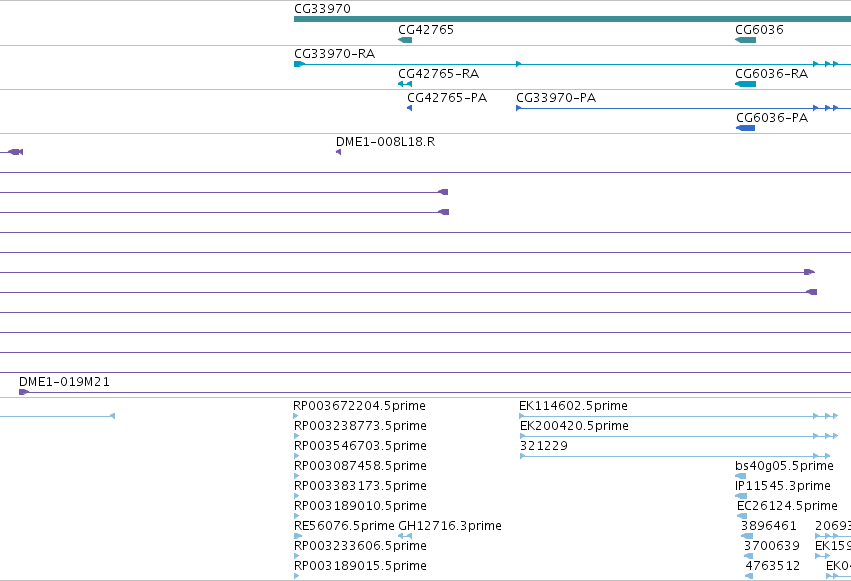Click the EC26124.5prime EST label
Viewport: 851px width, 581px height.
click(787, 506)
